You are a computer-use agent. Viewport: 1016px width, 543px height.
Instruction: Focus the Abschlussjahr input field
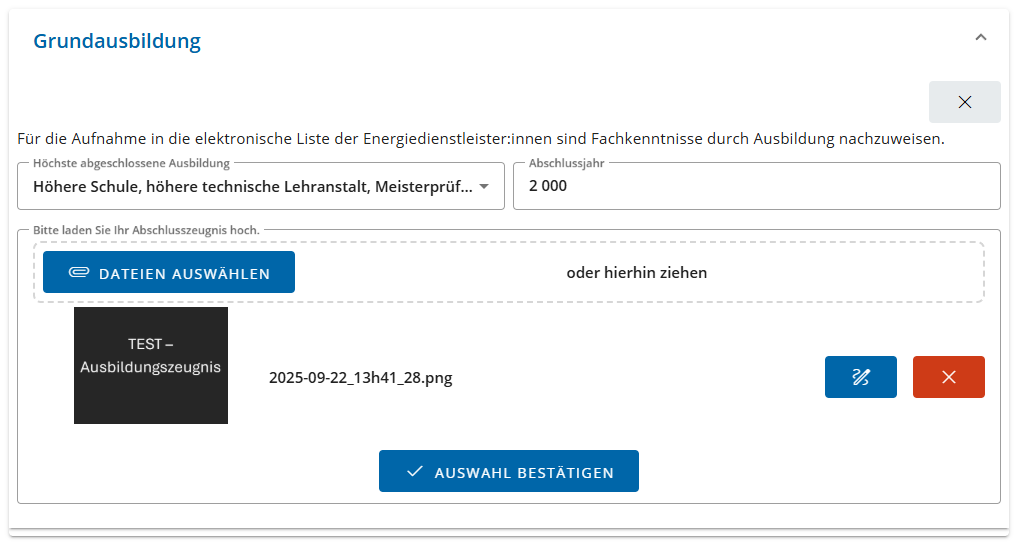756,186
